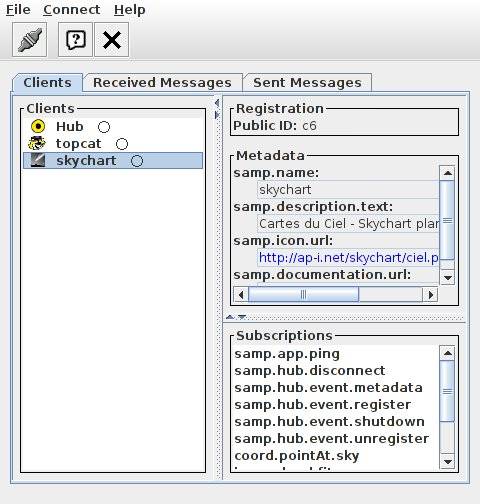Click the plug connect toolbar icon

point(29,40)
